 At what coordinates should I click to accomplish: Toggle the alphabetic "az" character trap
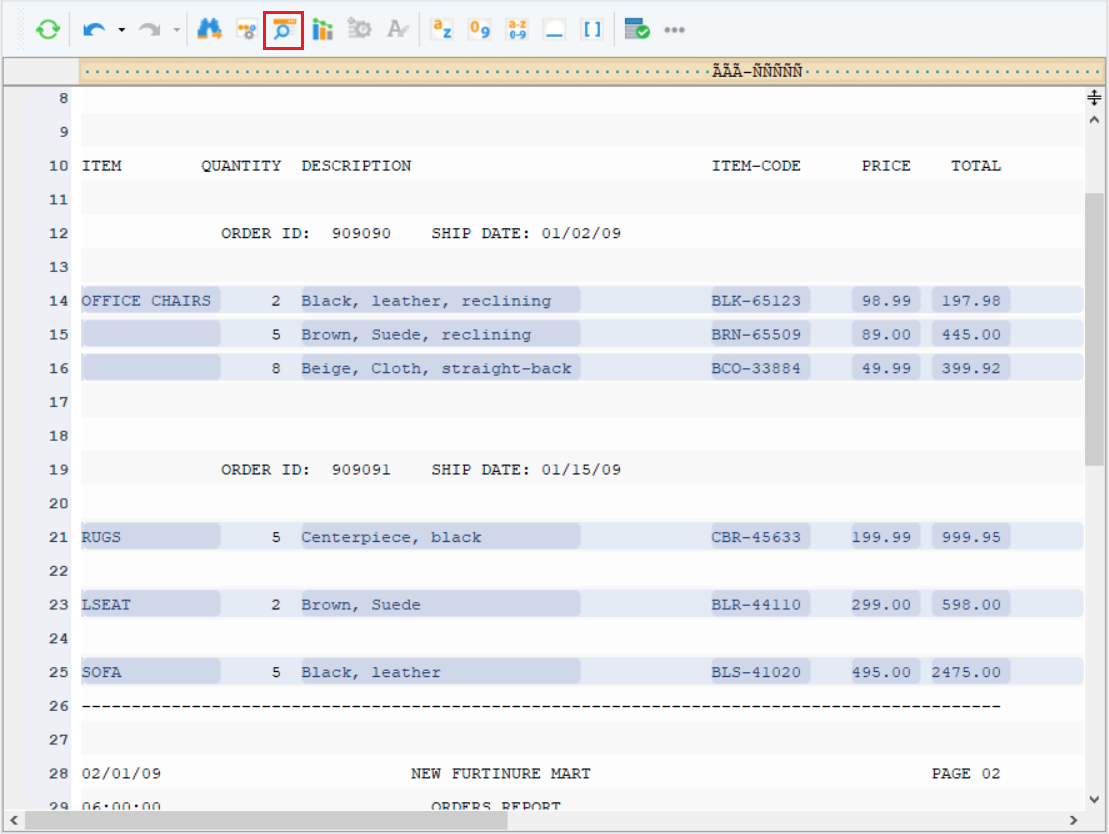click(442, 30)
